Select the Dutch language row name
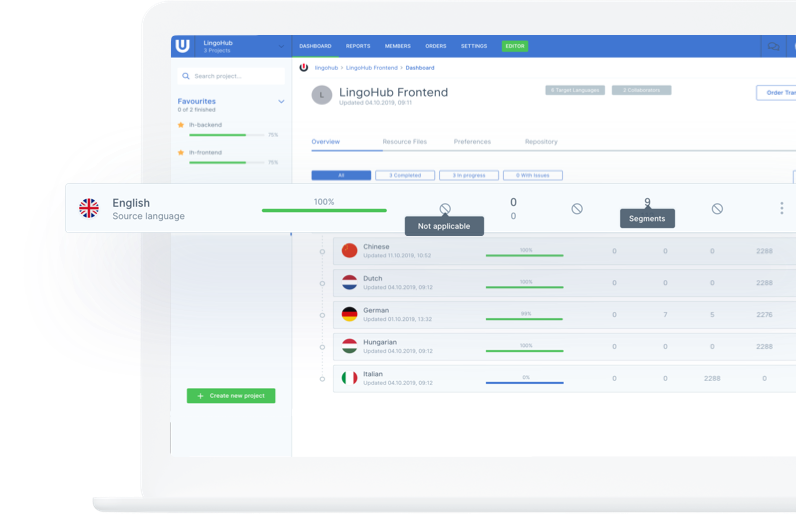Image resolution: width=796 pixels, height=514 pixels. [x=373, y=279]
